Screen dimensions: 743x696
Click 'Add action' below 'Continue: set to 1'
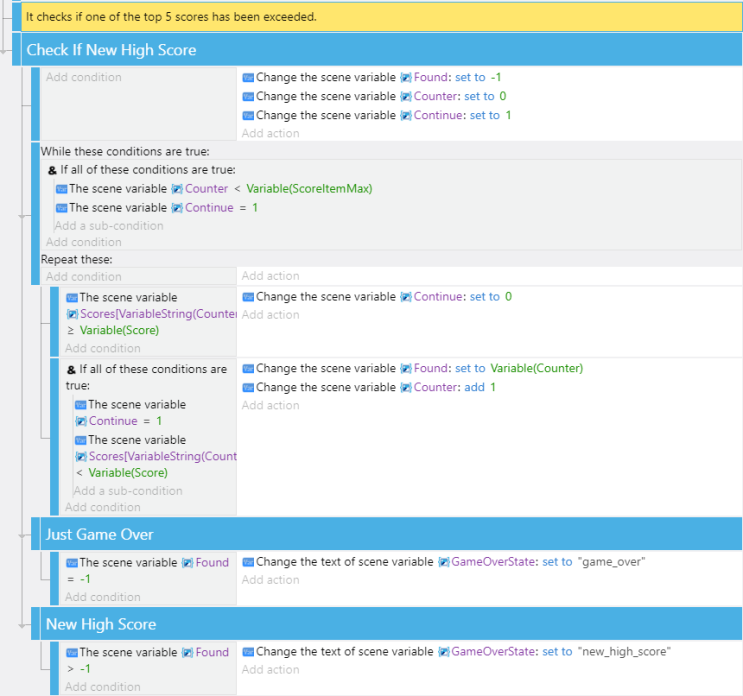(270, 133)
